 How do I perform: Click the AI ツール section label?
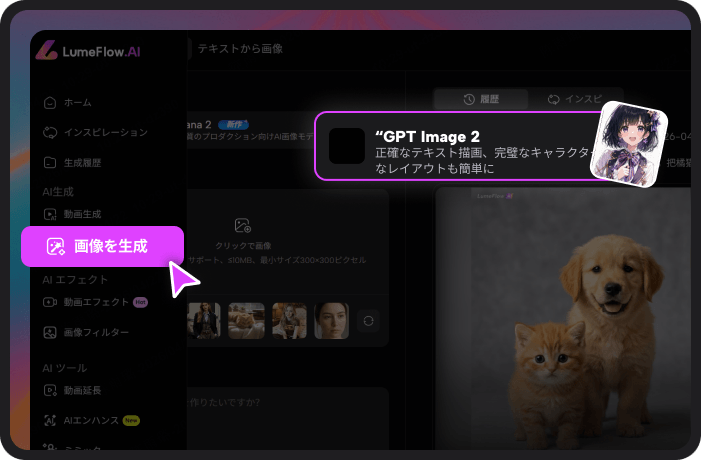pyautogui.click(x=65, y=368)
